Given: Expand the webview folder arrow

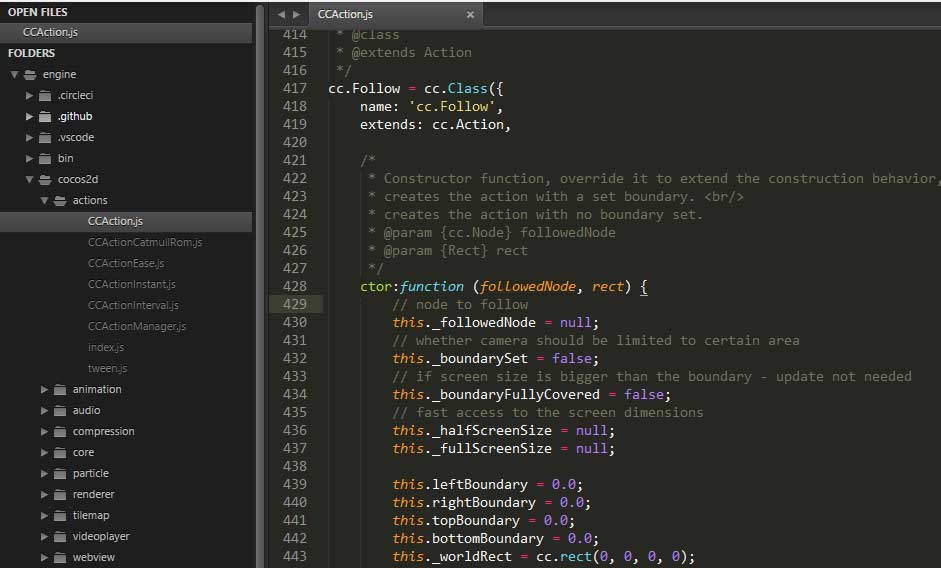Looking at the screenshot, I should pos(44,558).
